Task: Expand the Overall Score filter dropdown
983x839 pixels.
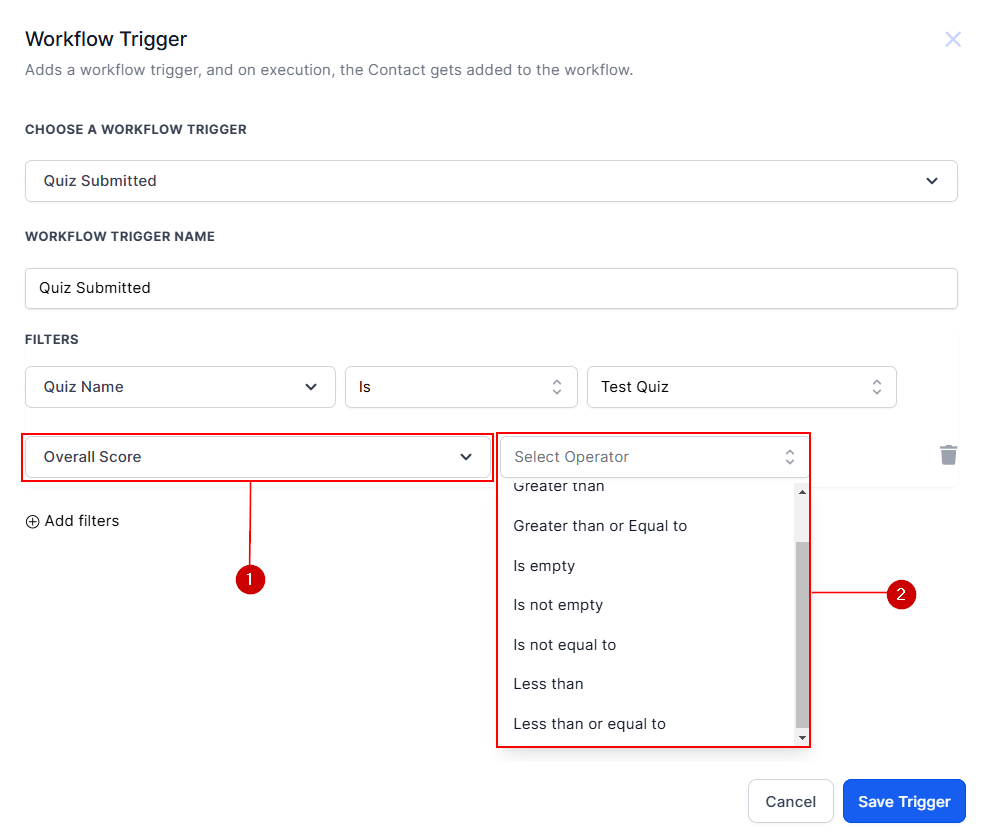Action: (257, 457)
